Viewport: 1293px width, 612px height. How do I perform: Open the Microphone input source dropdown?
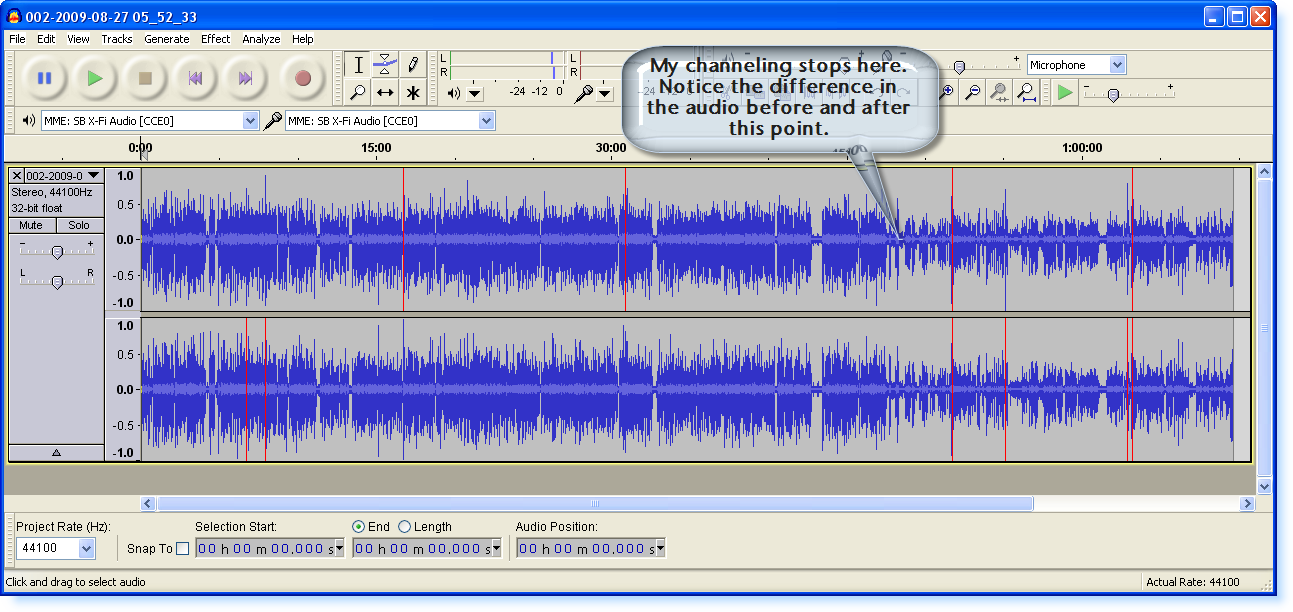1117,65
